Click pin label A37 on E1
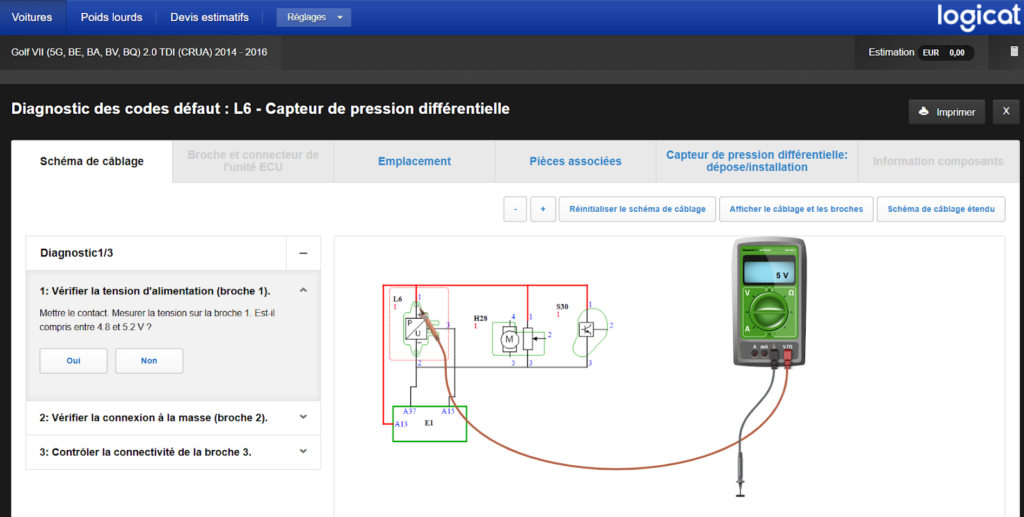The width and height of the screenshot is (1024, 517). pyautogui.click(x=409, y=411)
